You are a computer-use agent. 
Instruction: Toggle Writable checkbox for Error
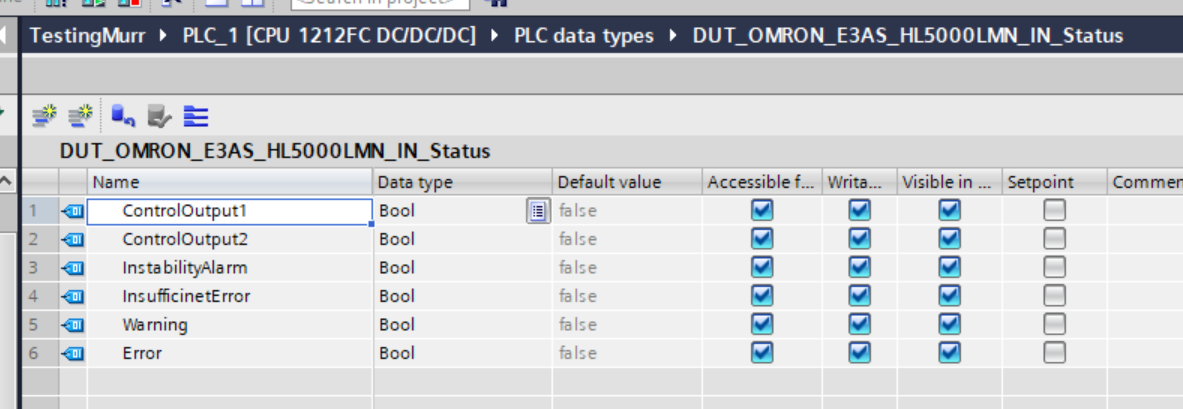point(859,352)
